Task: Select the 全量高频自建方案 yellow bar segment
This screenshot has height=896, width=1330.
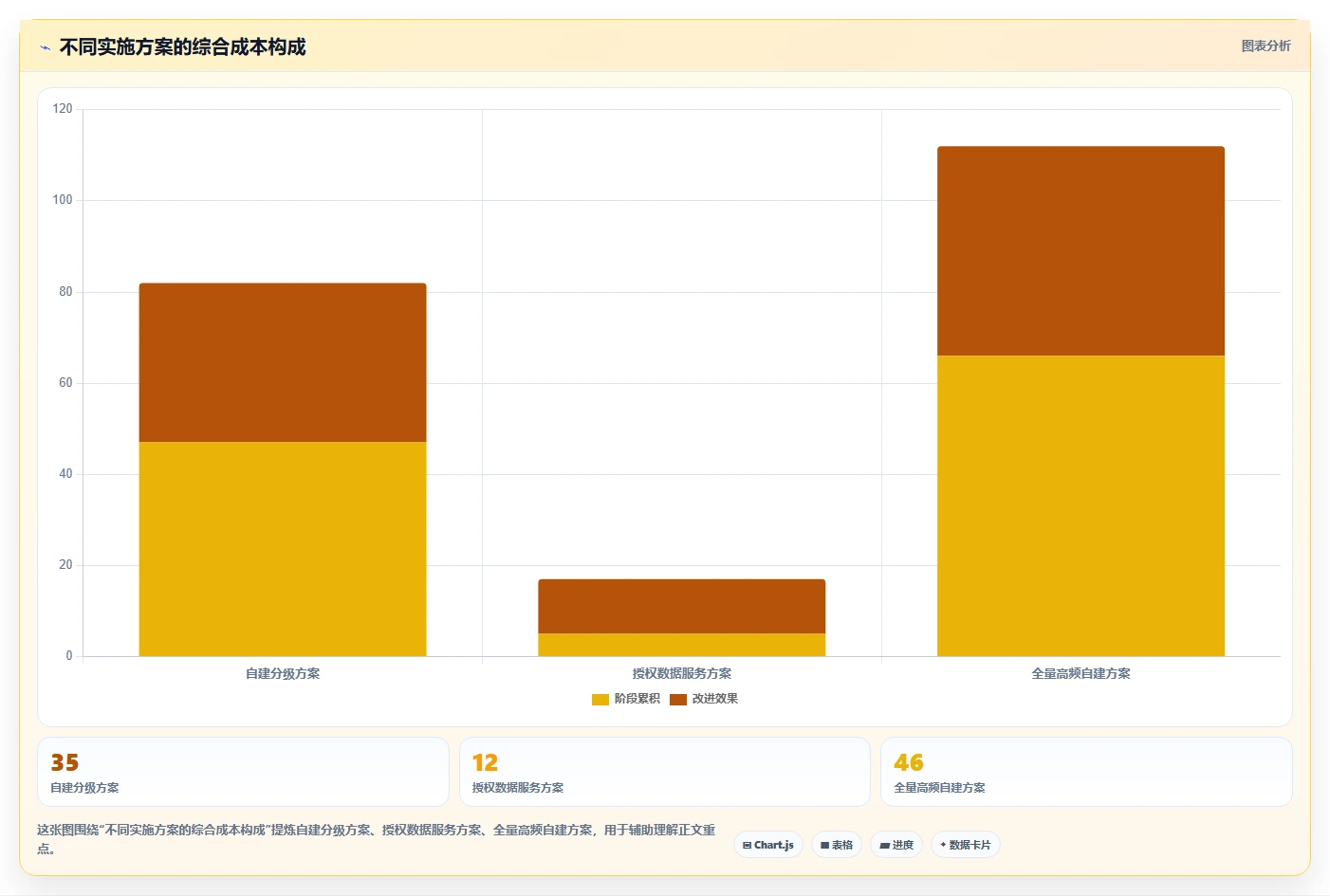Action: coord(1081,505)
